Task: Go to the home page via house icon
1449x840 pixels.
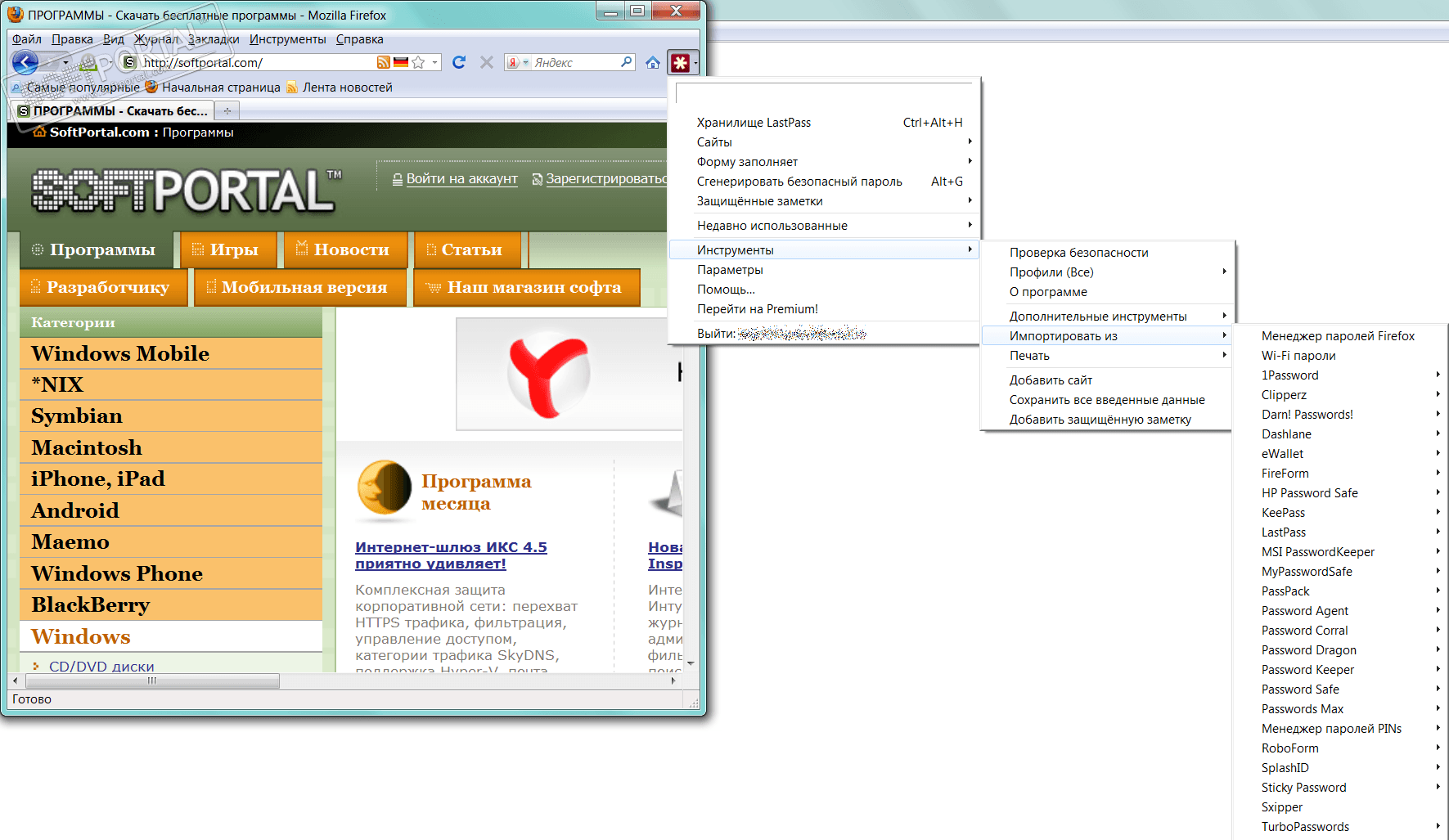Action: pos(653,62)
